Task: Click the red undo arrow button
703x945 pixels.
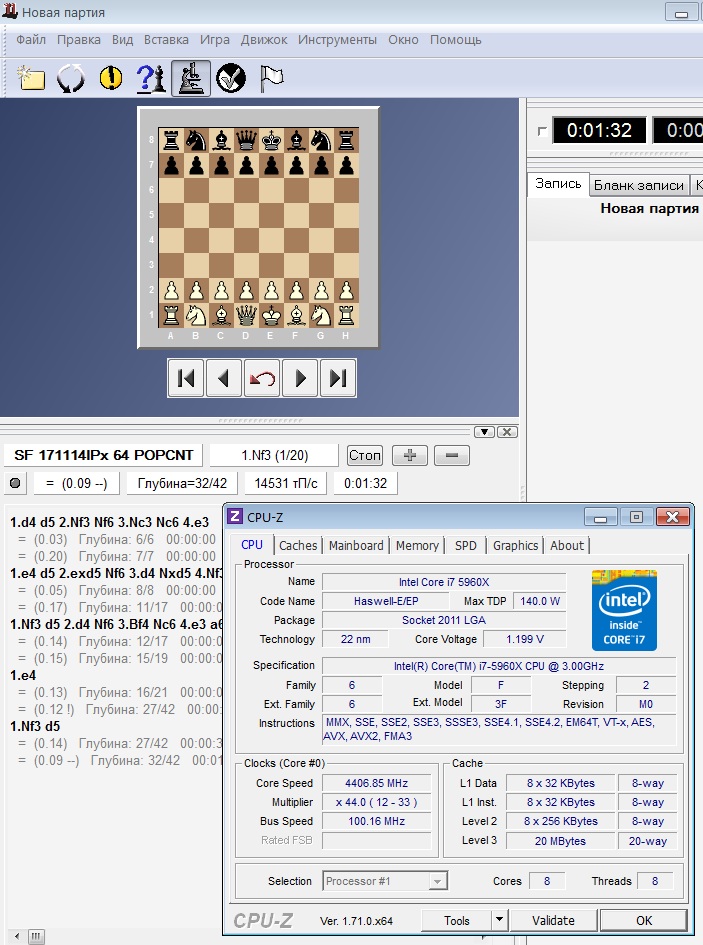Action: (262, 378)
